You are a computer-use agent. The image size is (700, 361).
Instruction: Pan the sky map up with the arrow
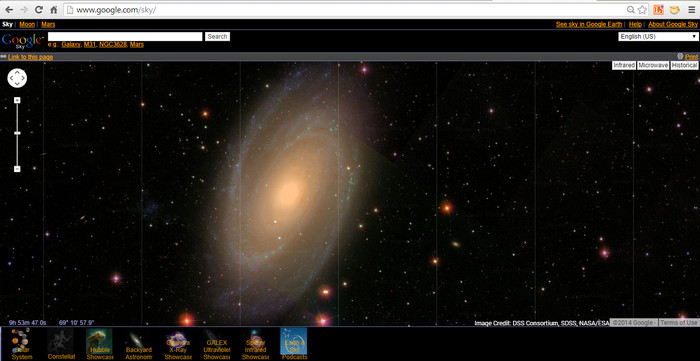(17, 72)
